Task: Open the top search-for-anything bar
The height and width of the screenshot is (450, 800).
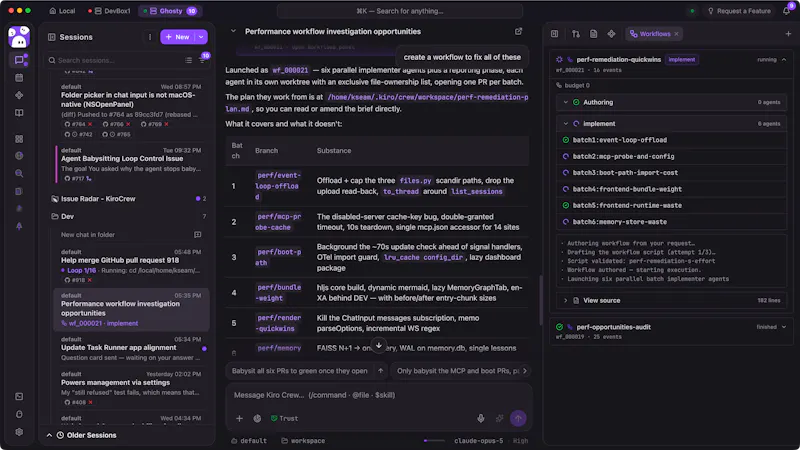Action: [x=400, y=11]
